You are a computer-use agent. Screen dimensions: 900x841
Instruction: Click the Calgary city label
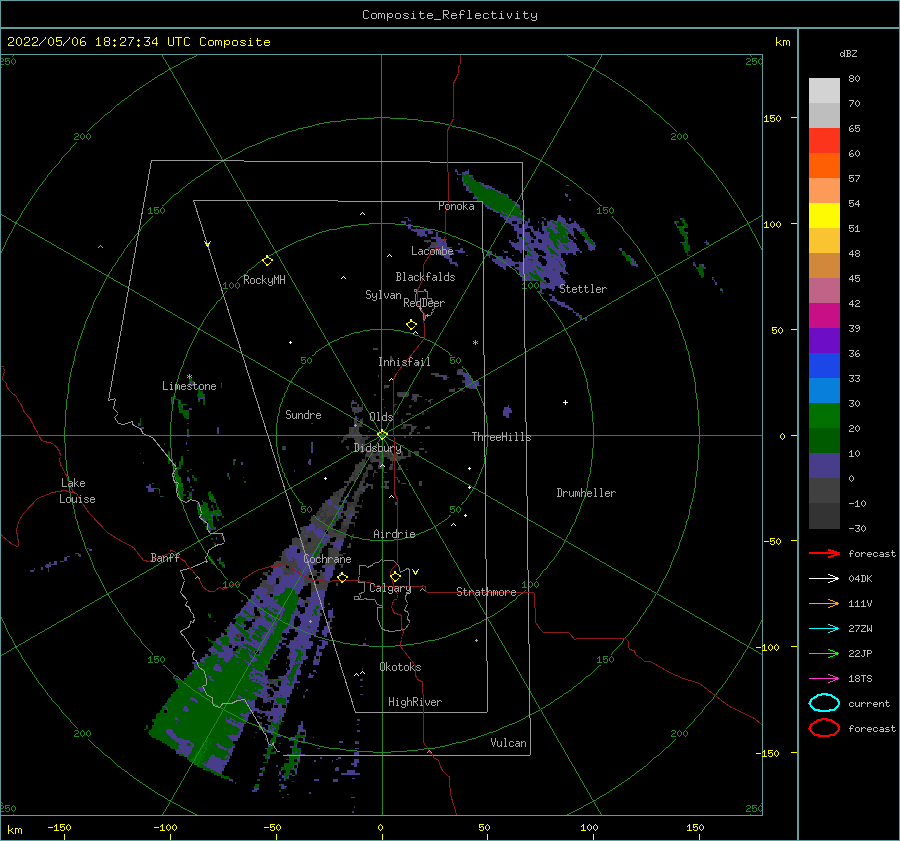tap(390, 588)
